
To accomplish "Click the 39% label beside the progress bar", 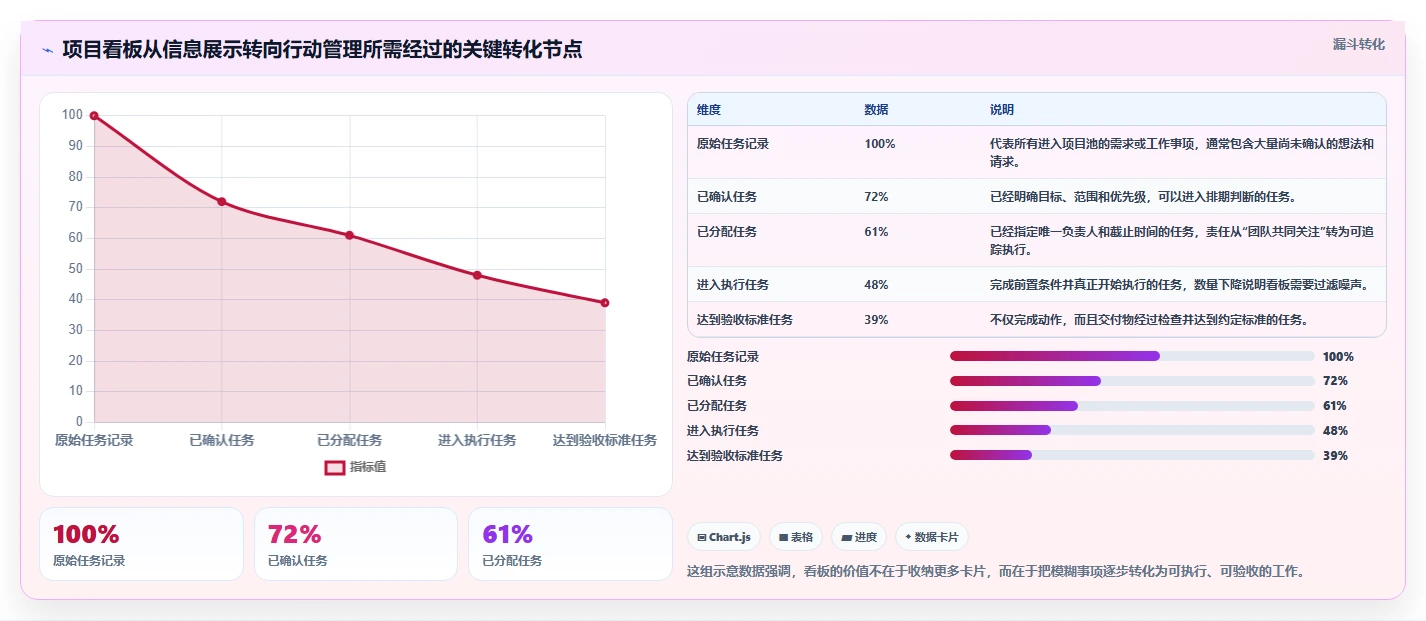I will 1335,456.
